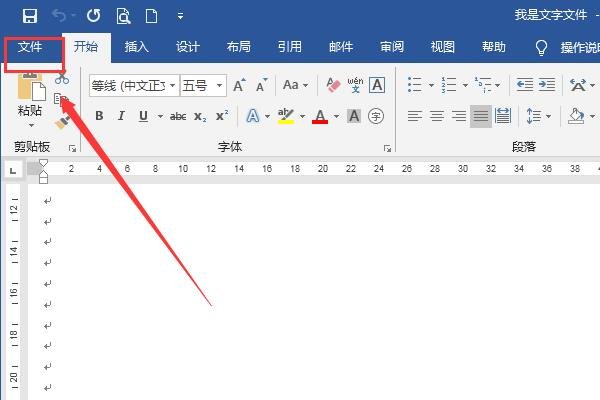Open the highlight color dropdown arrow

coord(302,116)
